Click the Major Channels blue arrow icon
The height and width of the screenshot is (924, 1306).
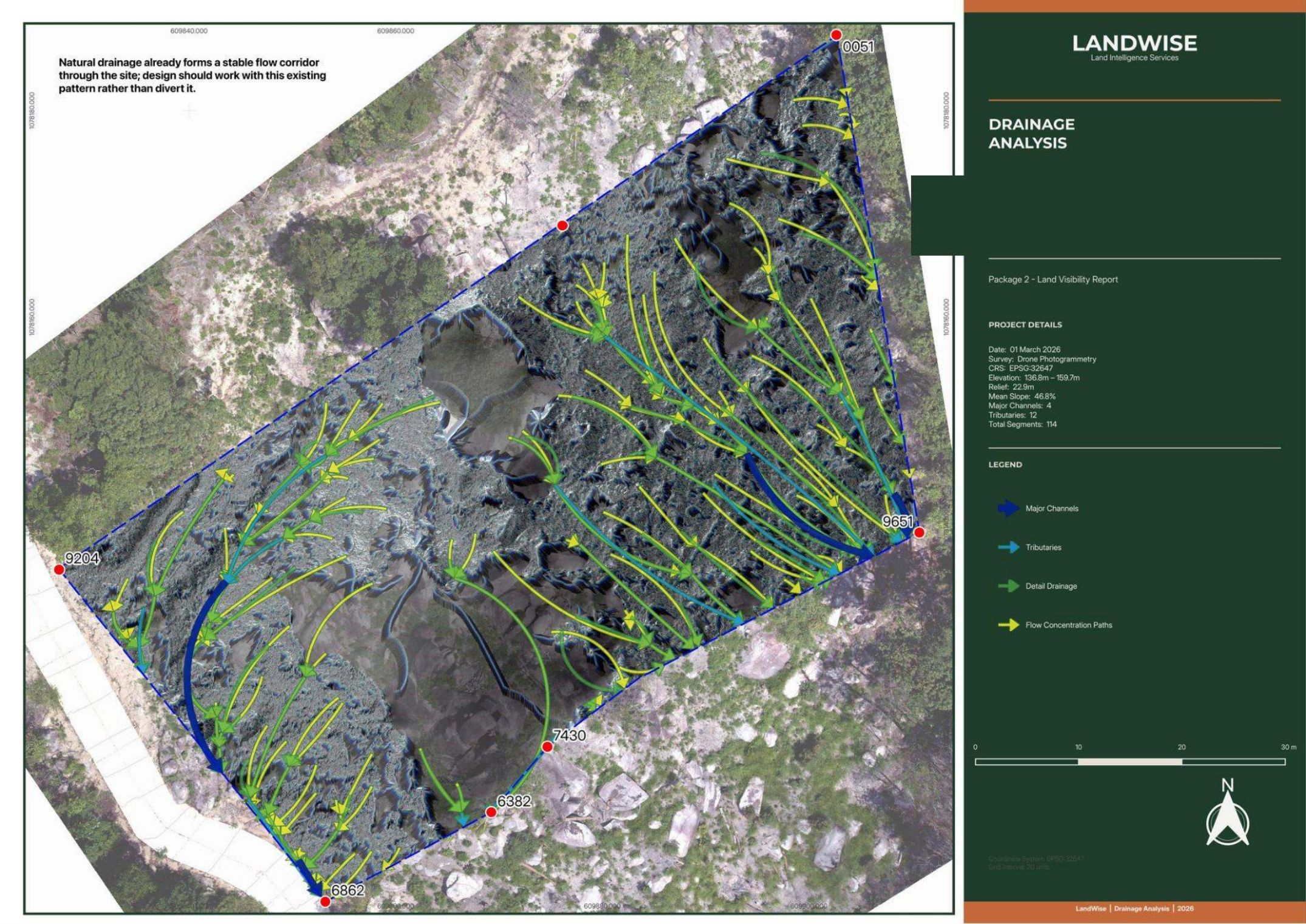coord(1008,508)
